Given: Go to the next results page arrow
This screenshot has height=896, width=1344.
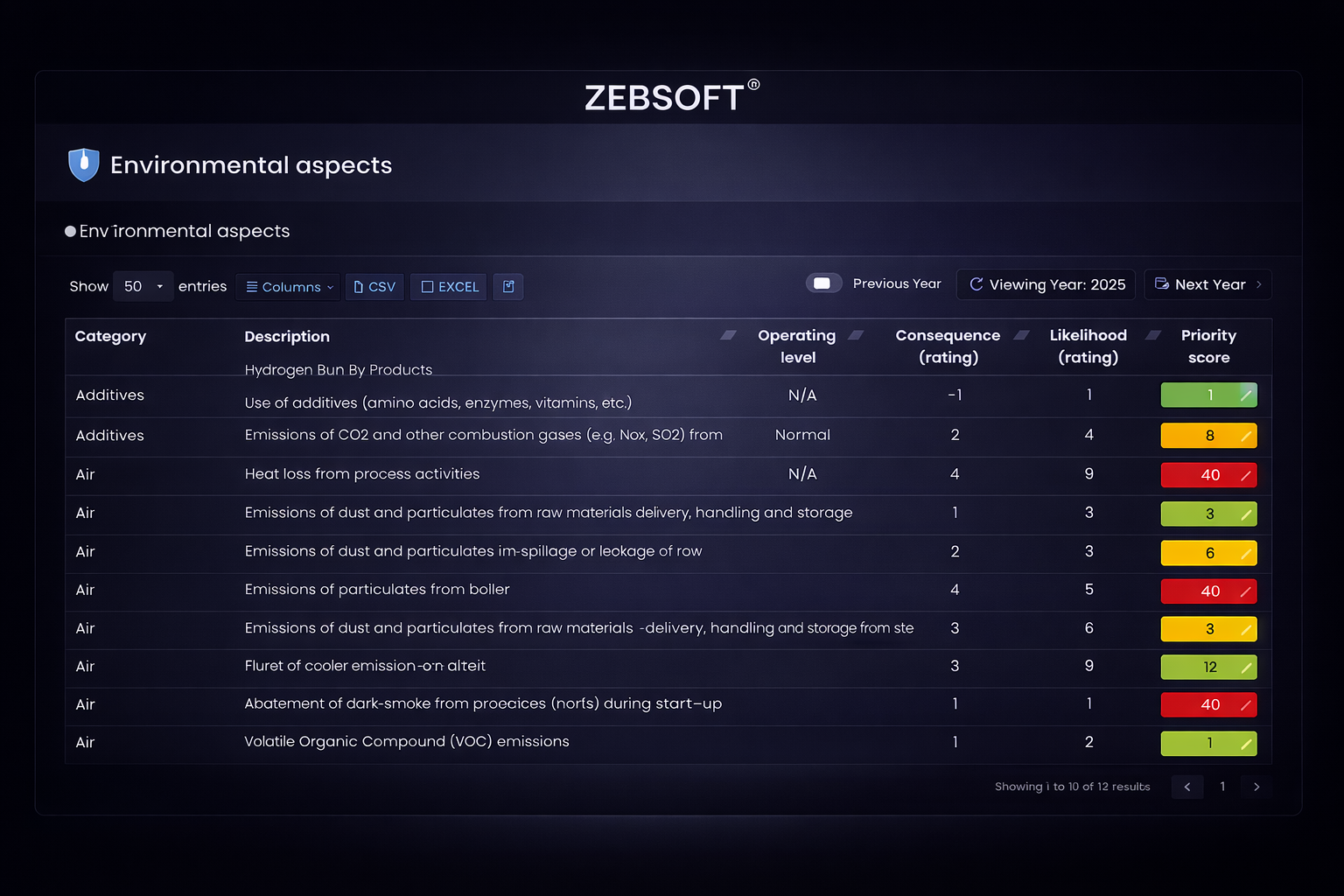Looking at the screenshot, I should (x=1256, y=787).
